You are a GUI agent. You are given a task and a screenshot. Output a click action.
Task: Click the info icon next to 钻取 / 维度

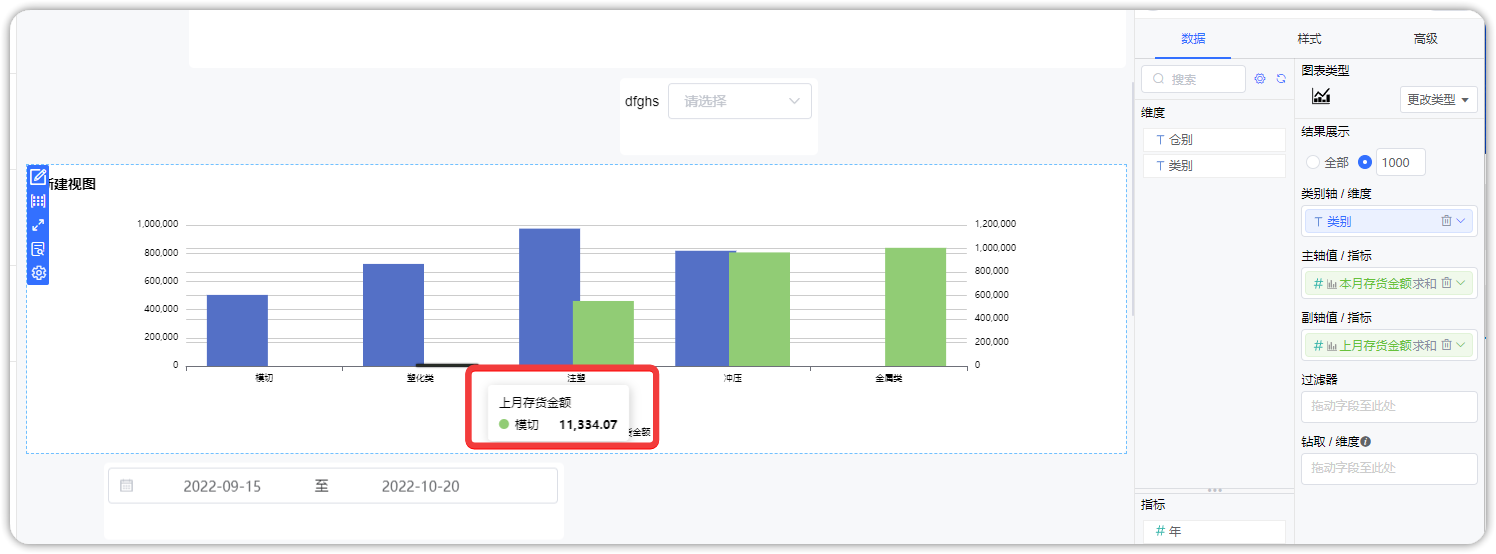[1366, 441]
